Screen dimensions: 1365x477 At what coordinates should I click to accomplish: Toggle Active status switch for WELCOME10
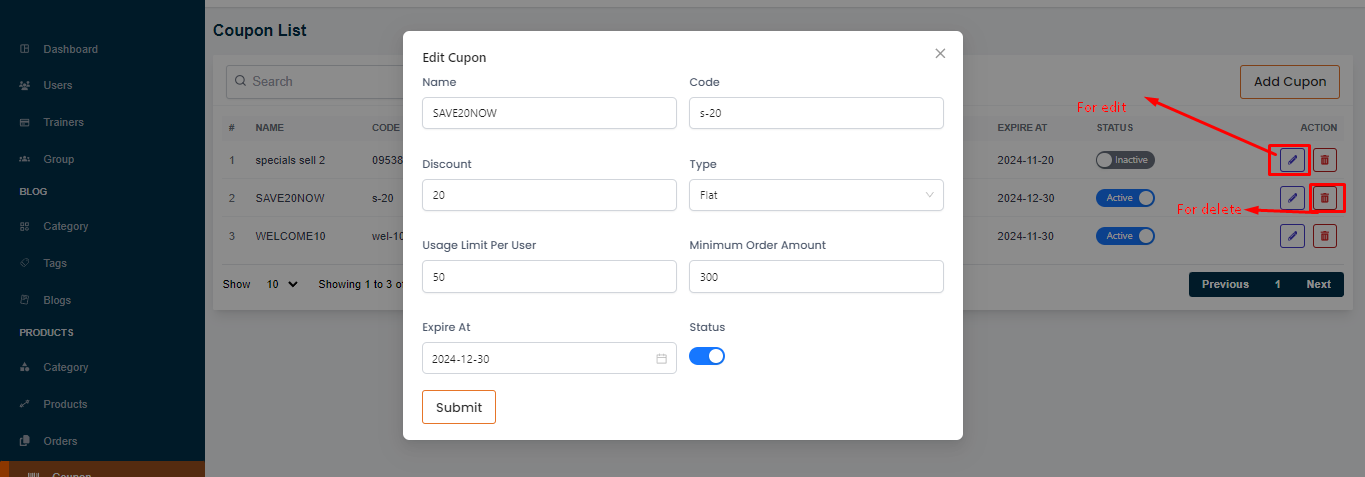(1125, 236)
